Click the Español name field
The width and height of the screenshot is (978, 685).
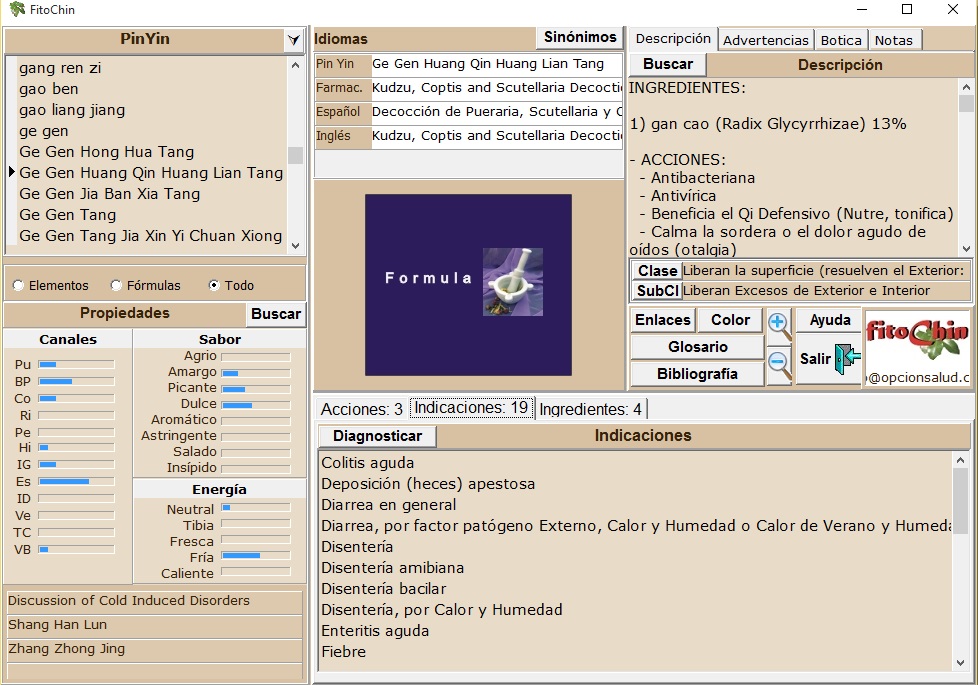[496, 112]
